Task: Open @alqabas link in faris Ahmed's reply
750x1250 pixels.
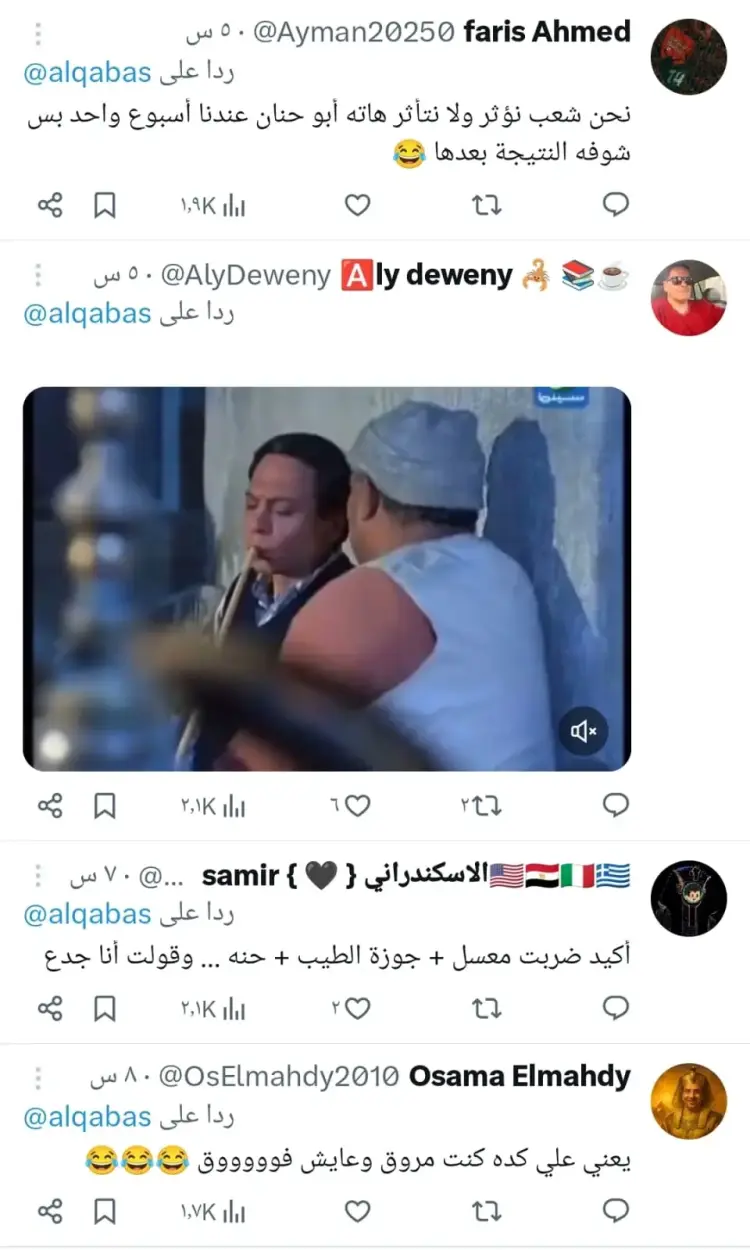Action: tap(87, 72)
